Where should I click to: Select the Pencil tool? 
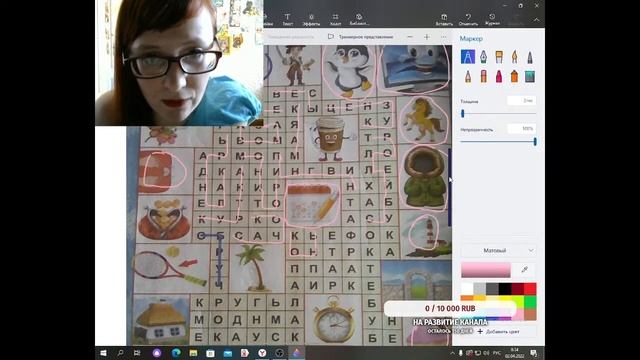[x=468, y=76]
